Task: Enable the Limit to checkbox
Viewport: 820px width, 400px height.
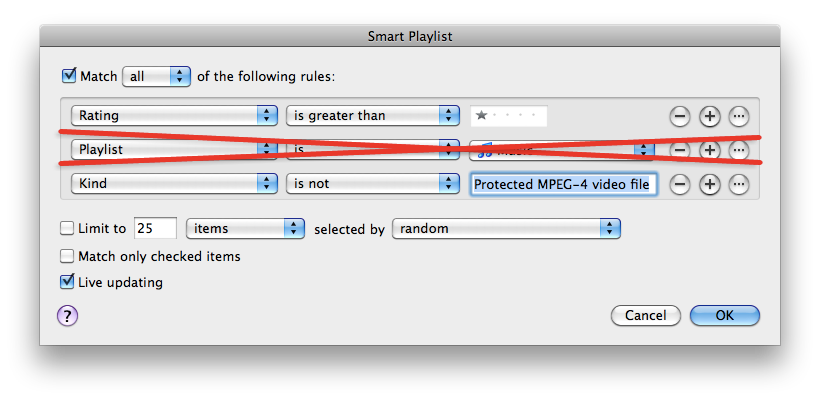Action: [67, 228]
